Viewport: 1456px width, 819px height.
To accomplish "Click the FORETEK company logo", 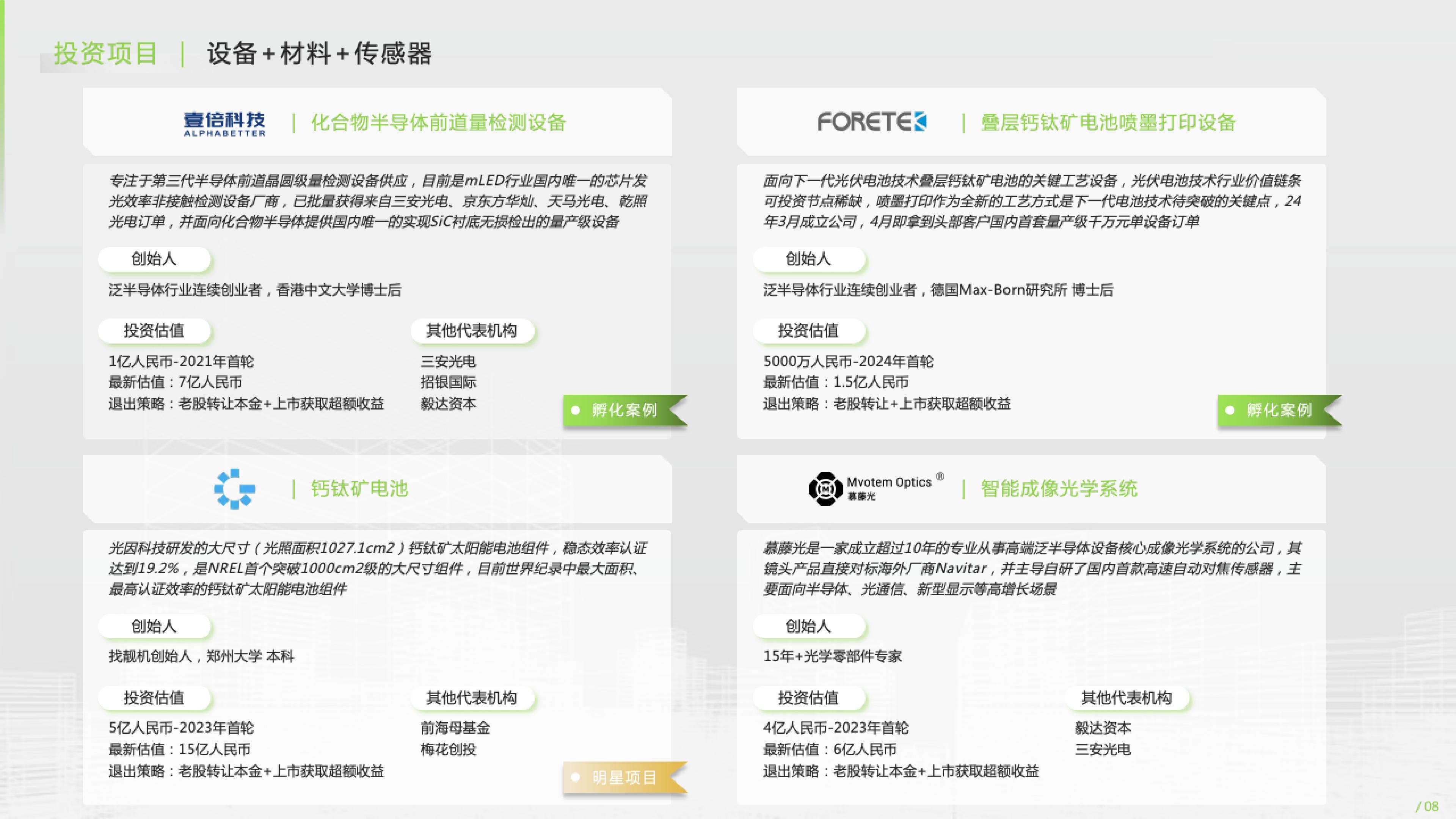I will click(x=872, y=121).
